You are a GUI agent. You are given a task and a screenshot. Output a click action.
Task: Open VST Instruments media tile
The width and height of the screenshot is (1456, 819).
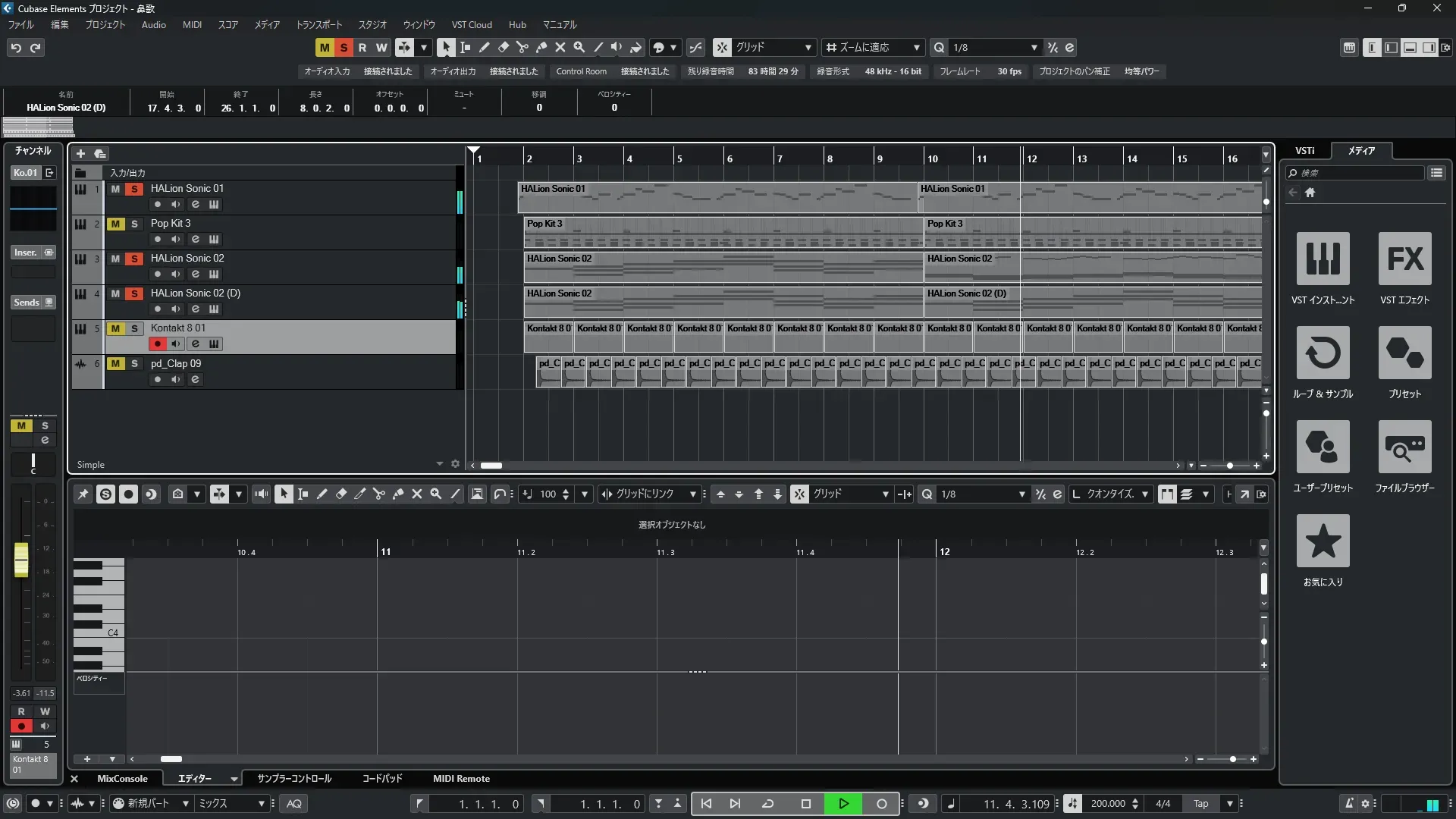point(1323,259)
